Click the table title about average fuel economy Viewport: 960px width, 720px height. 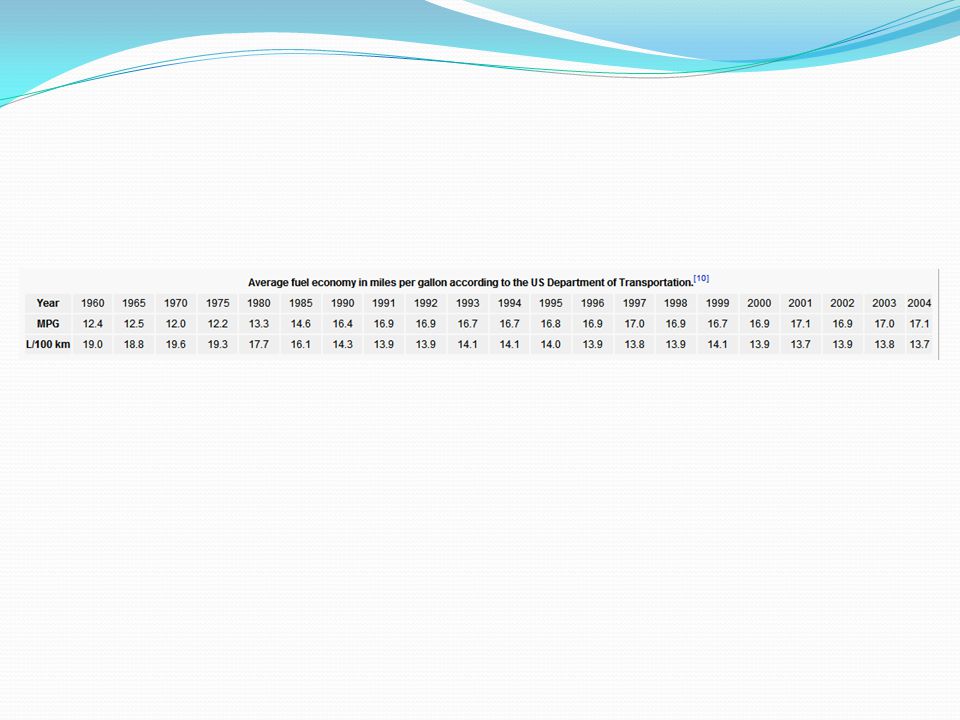(x=470, y=283)
